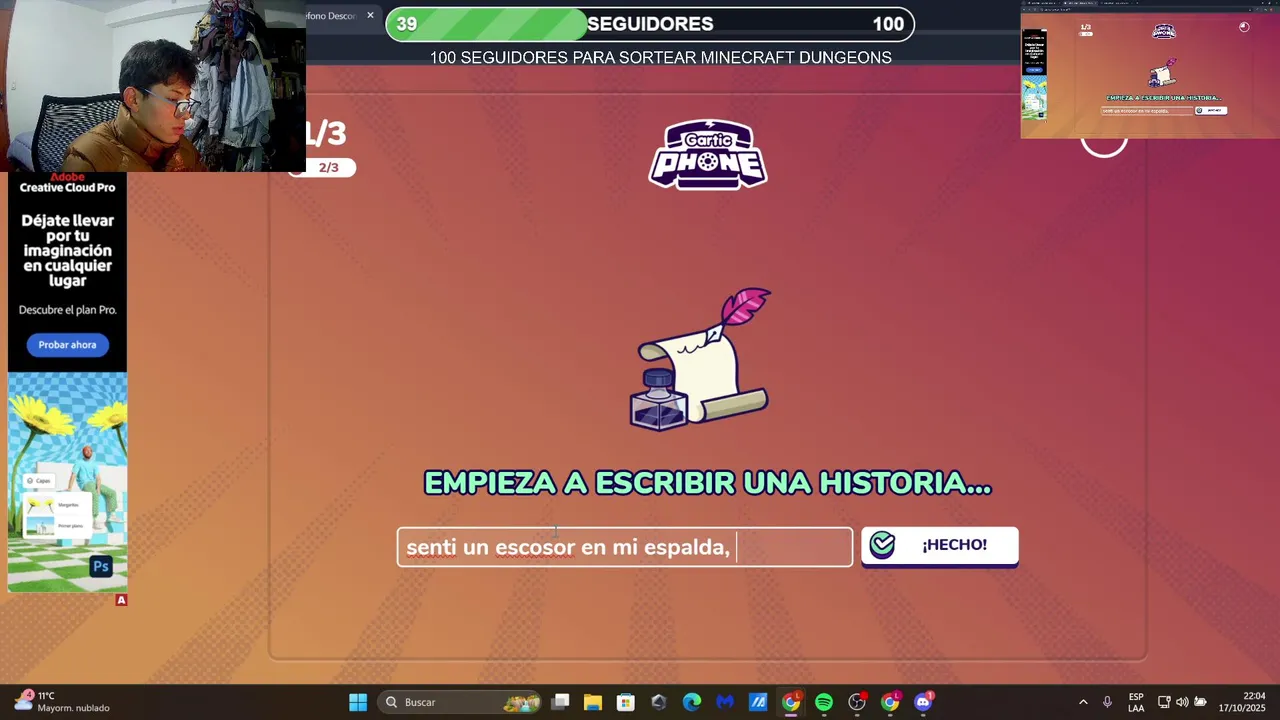This screenshot has width=1280, height=720.
Task: Open Discord from taskbar
Action: pyautogui.click(x=923, y=702)
